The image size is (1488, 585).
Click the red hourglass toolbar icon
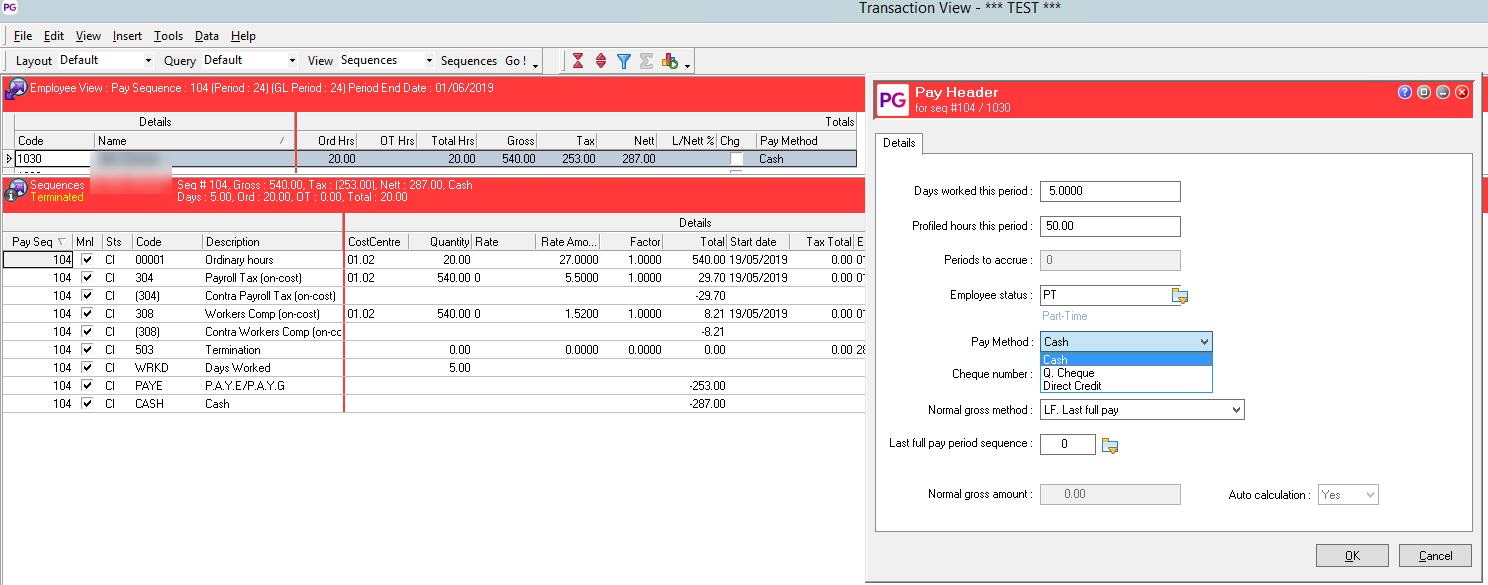pos(578,61)
